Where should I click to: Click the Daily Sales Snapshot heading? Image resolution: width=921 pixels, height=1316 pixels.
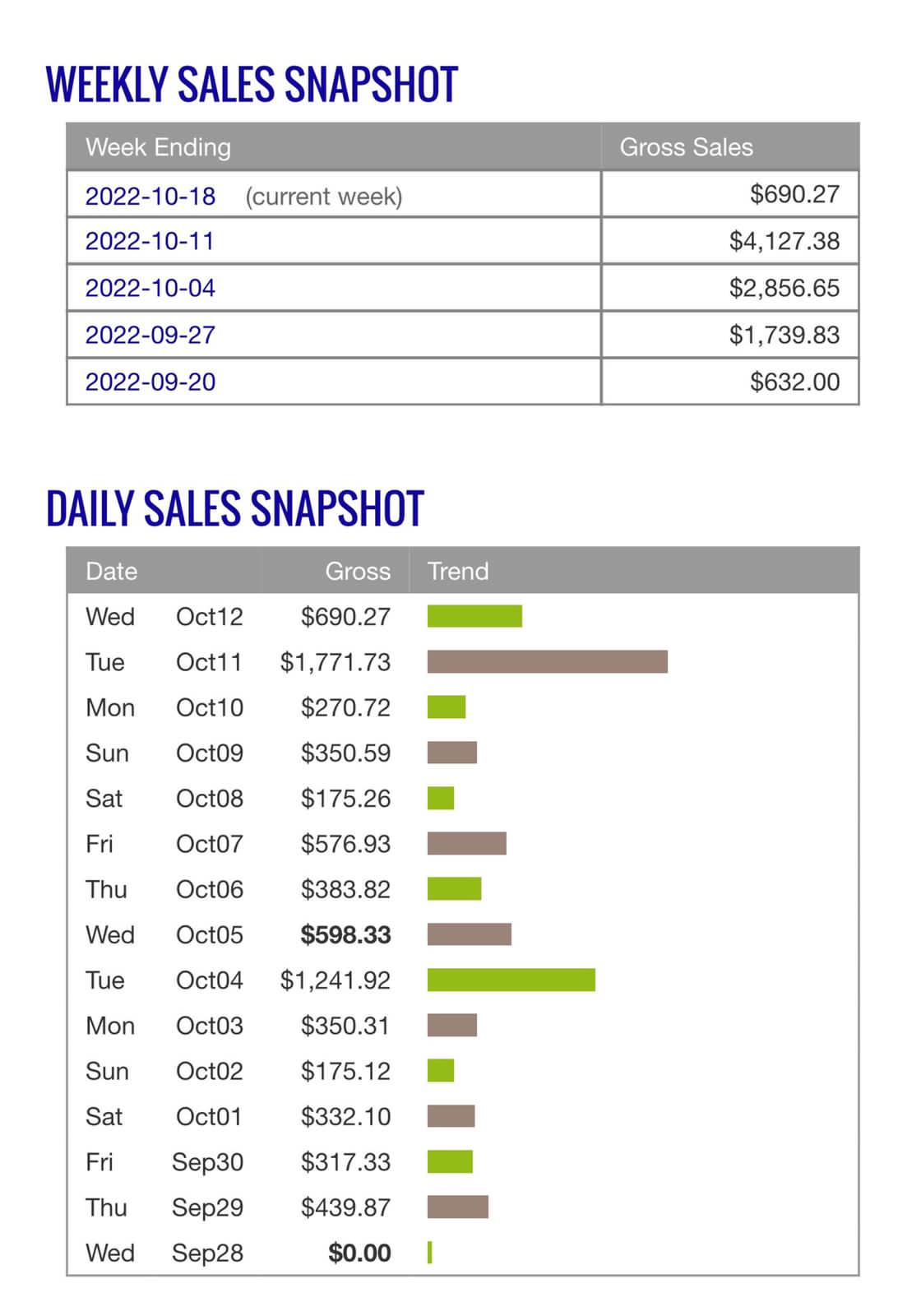(235, 508)
